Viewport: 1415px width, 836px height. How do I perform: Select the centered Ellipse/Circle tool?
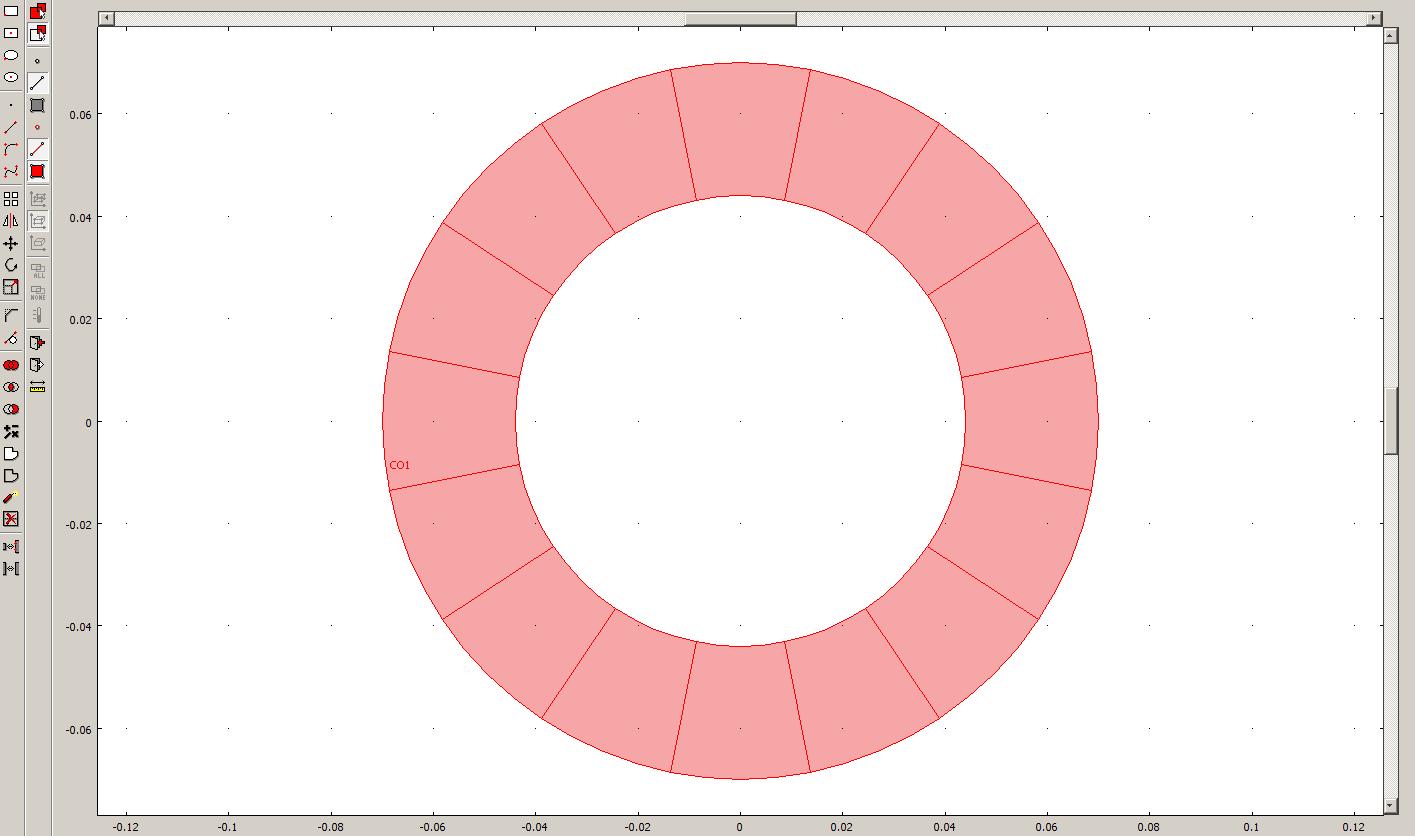coord(11,77)
